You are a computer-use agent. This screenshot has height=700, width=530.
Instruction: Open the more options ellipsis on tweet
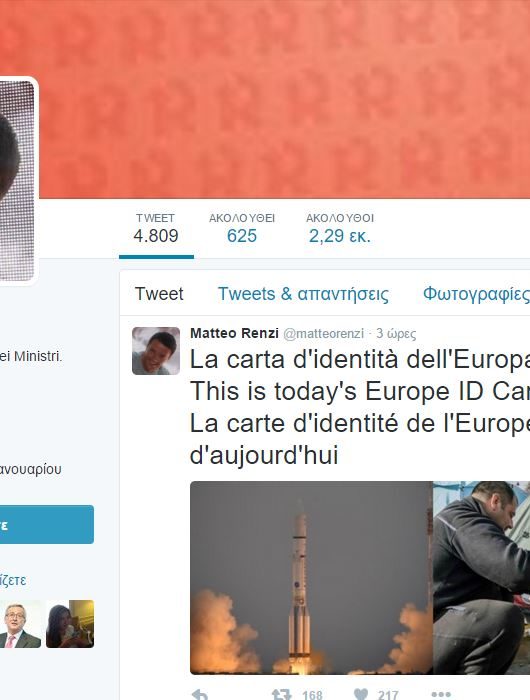coord(441,695)
